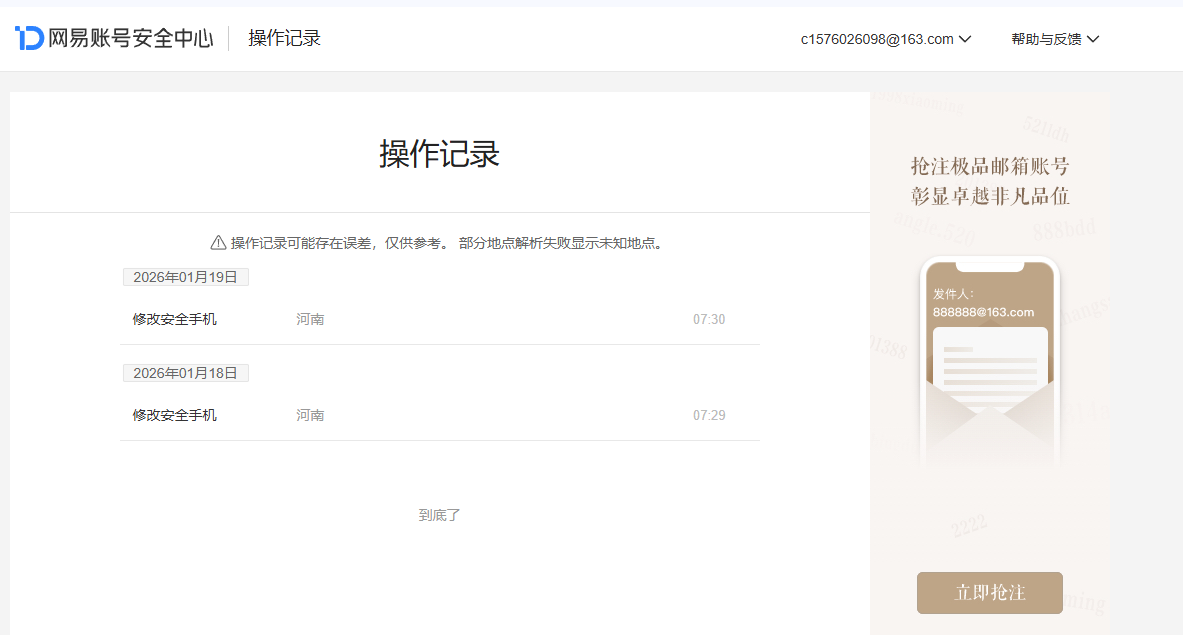Expand the c1576026098@163.com account dropdown

click(886, 39)
